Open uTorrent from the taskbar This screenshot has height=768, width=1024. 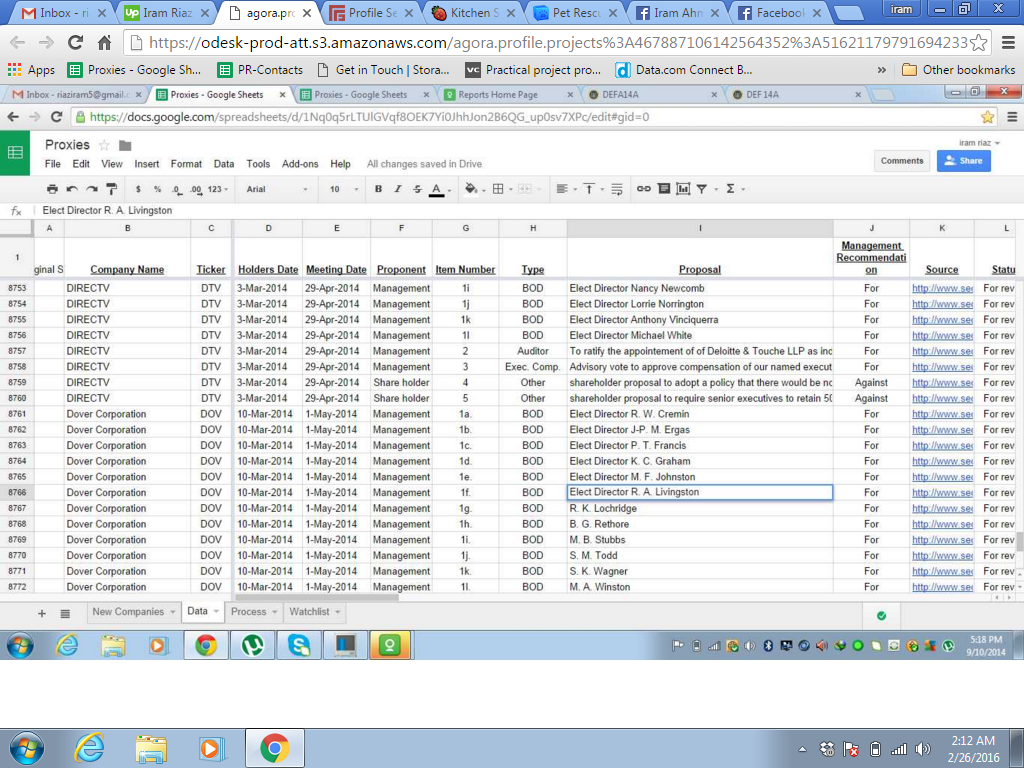(253, 646)
